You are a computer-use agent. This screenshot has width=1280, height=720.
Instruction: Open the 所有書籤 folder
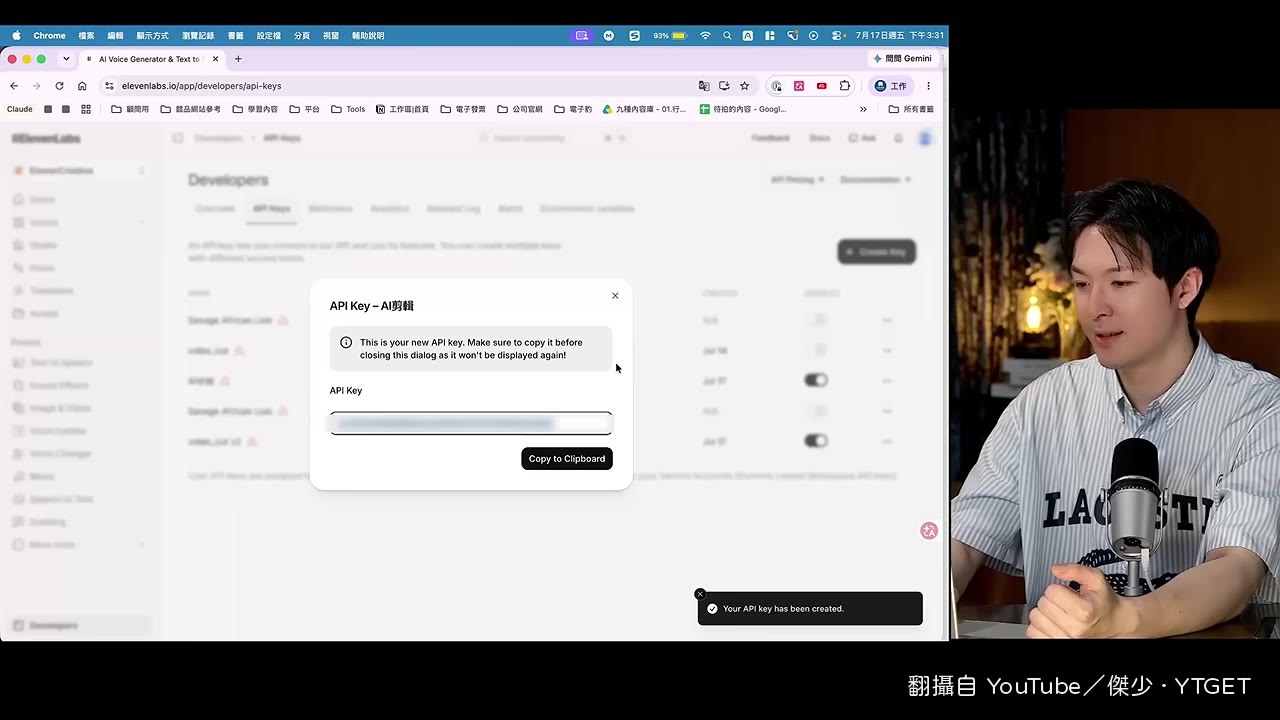[x=911, y=109]
